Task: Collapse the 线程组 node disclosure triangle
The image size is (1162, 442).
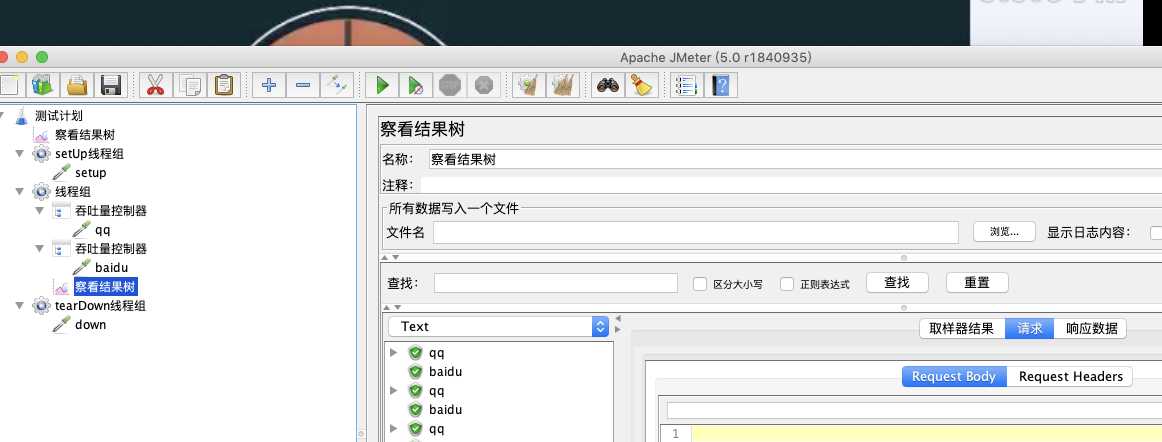Action: pyautogui.click(x=20, y=191)
